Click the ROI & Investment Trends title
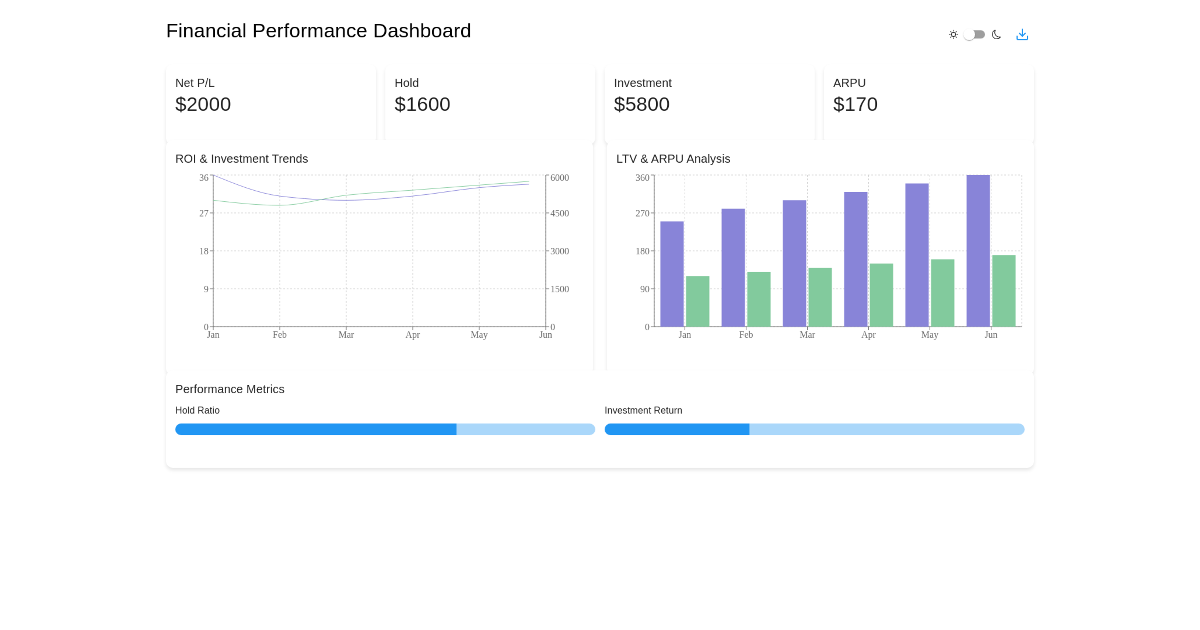1200x630 pixels. [241, 159]
